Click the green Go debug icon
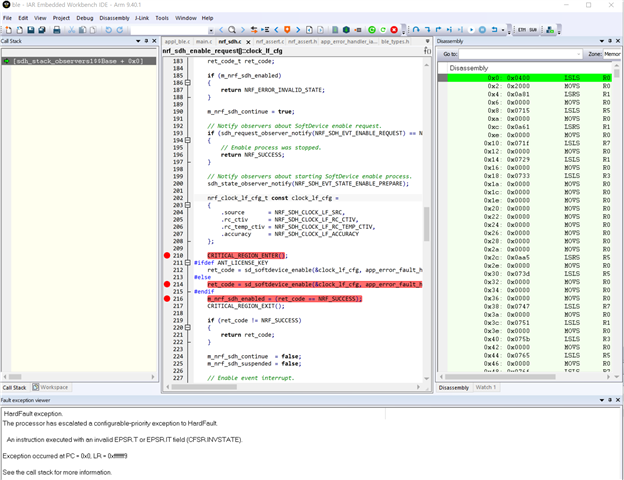Viewport: 624px width, 480px height. pos(372,30)
